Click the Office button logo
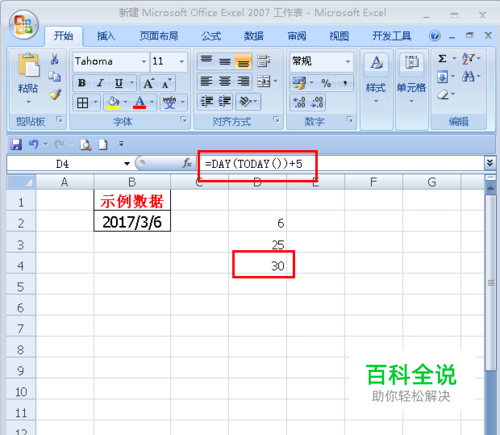This screenshot has width=500, height=435. [x=24, y=25]
